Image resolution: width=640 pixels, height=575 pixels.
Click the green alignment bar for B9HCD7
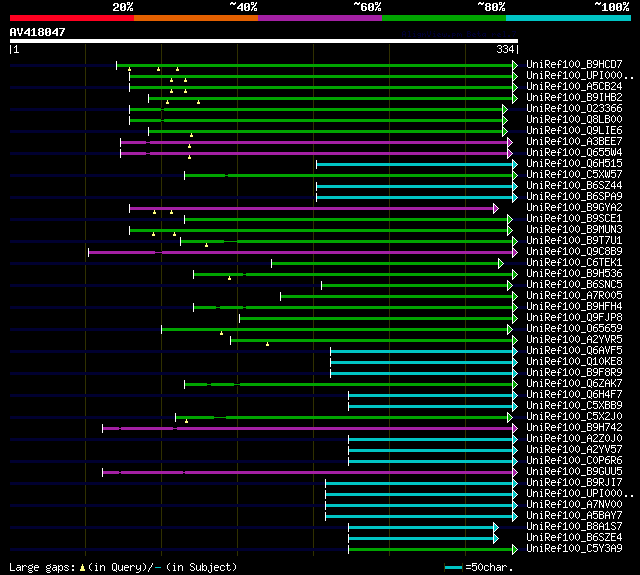coord(315,65)
